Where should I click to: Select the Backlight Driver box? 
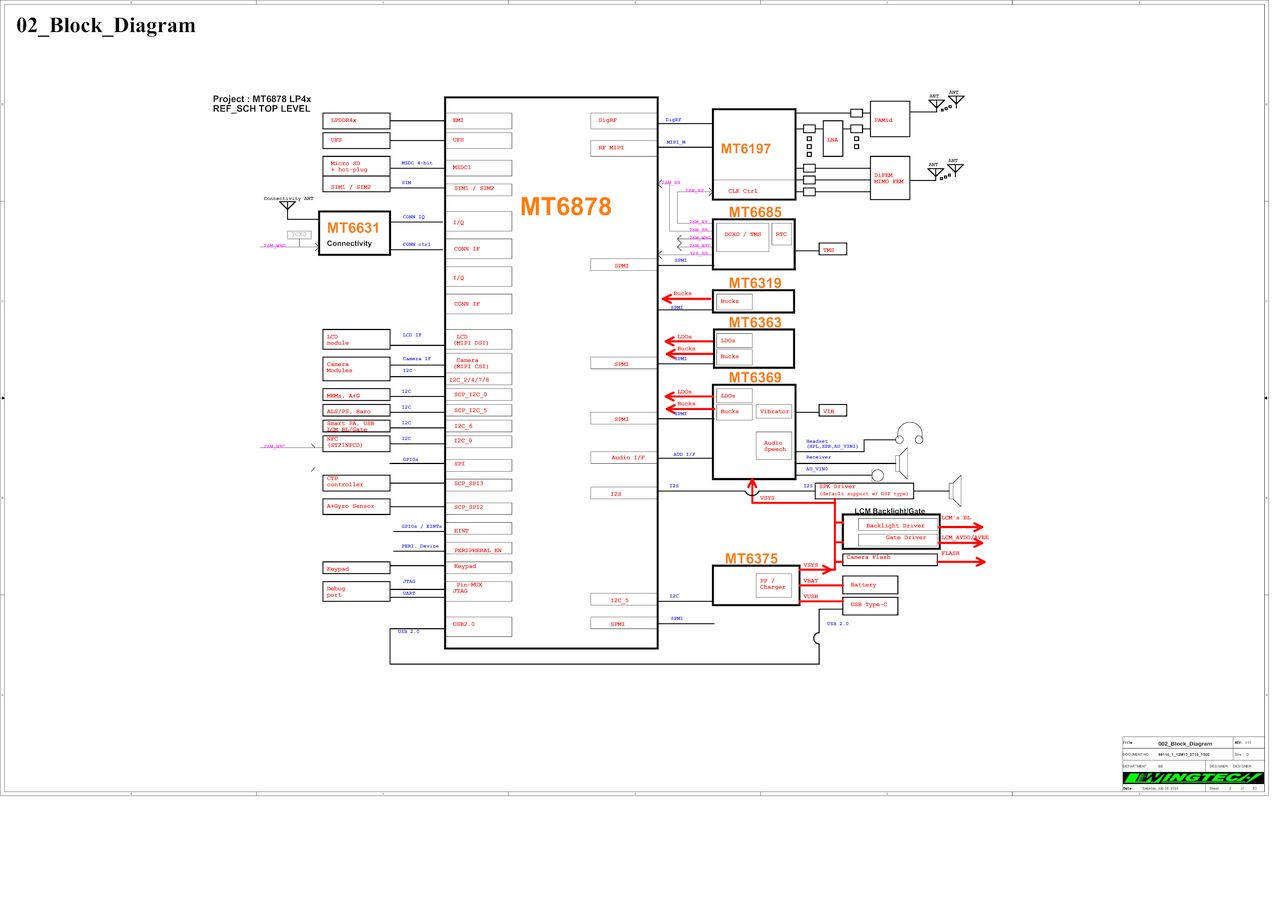898,526
